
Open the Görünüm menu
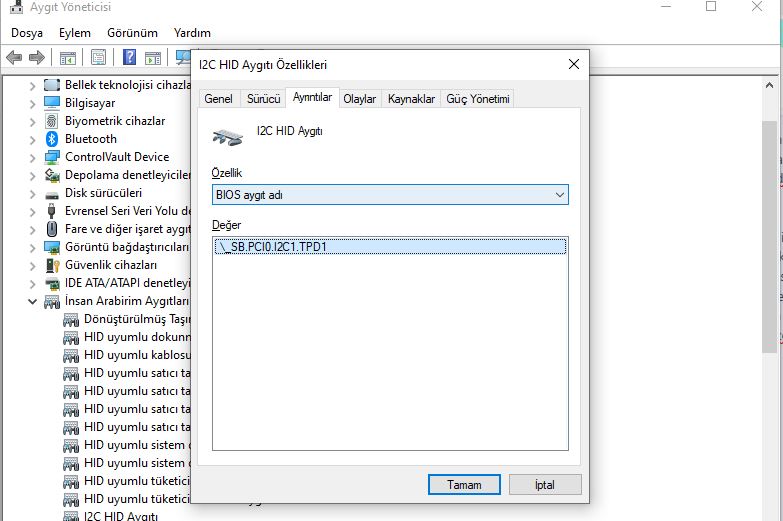[x=132, y=33]
